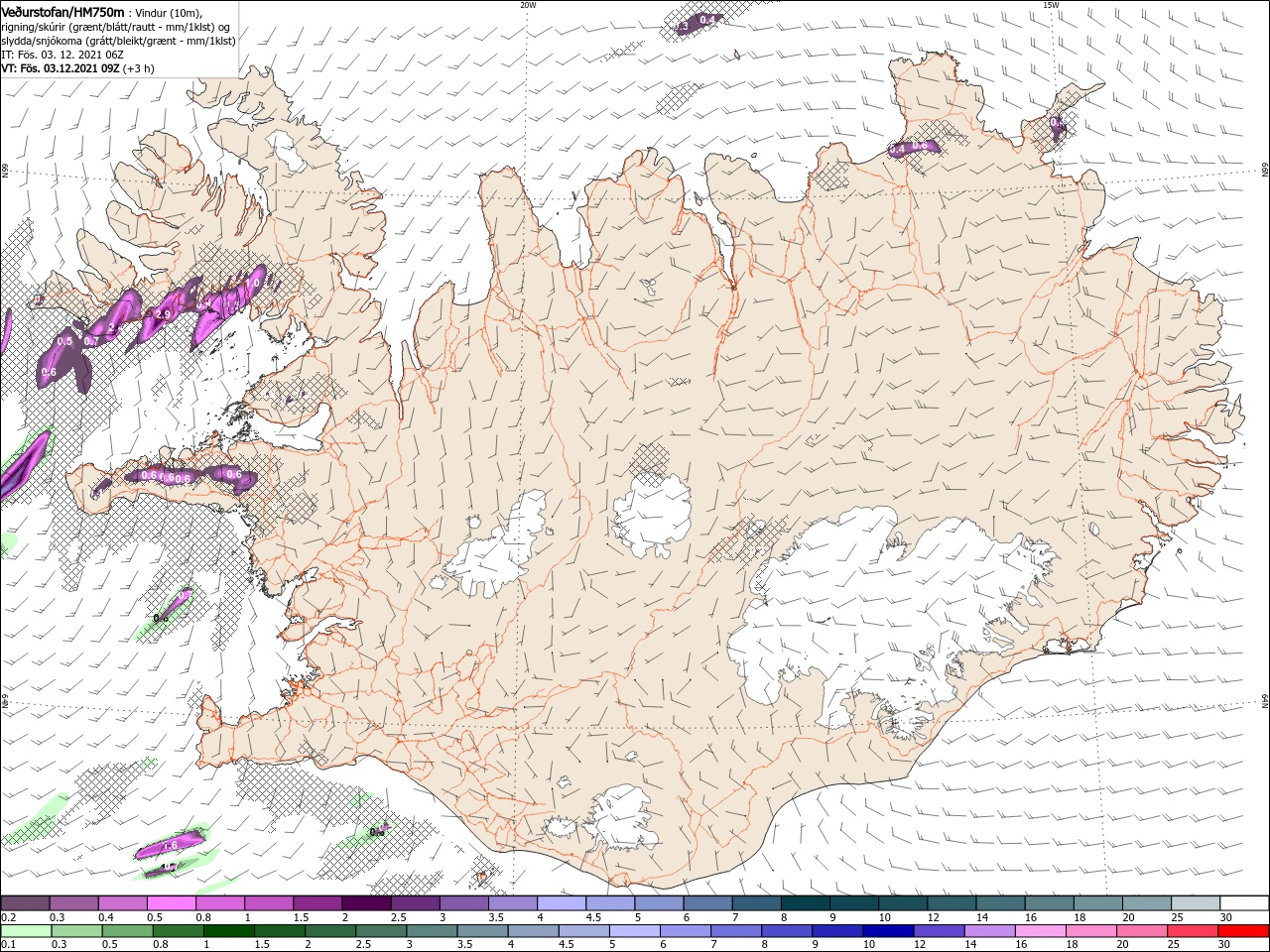Click the Veðurstofan/HM750m title text
This screenshot has height=952, width=1270.
pos(63,12)
